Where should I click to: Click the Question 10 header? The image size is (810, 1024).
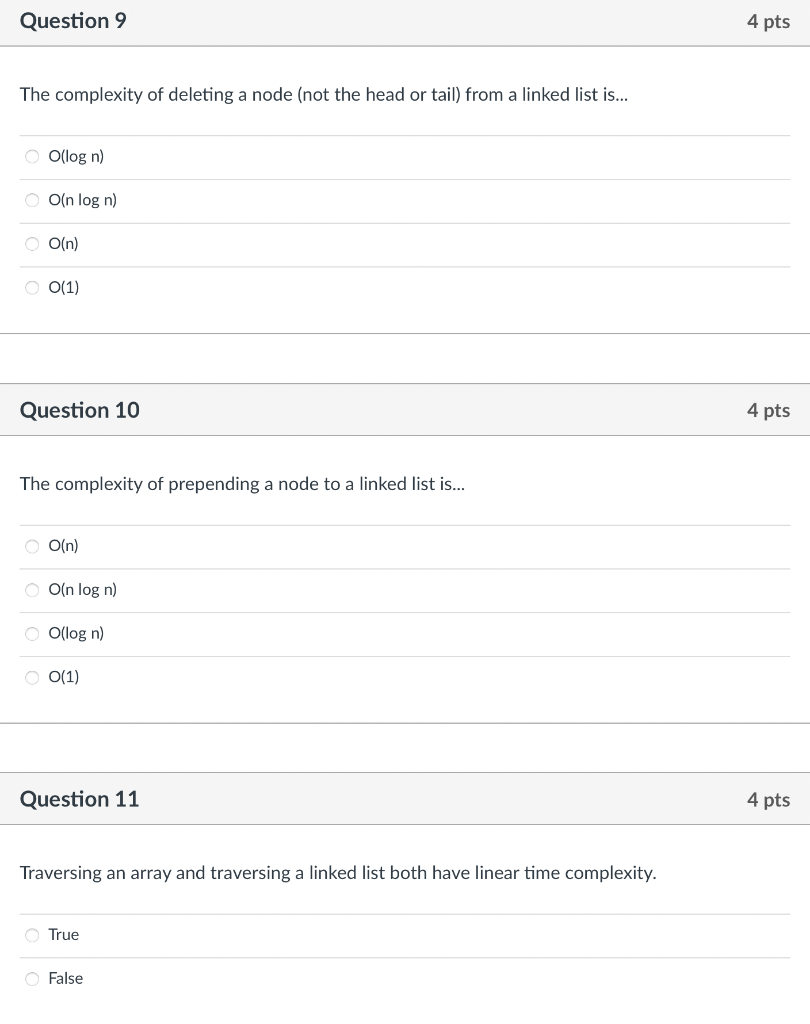coord(79,410)
